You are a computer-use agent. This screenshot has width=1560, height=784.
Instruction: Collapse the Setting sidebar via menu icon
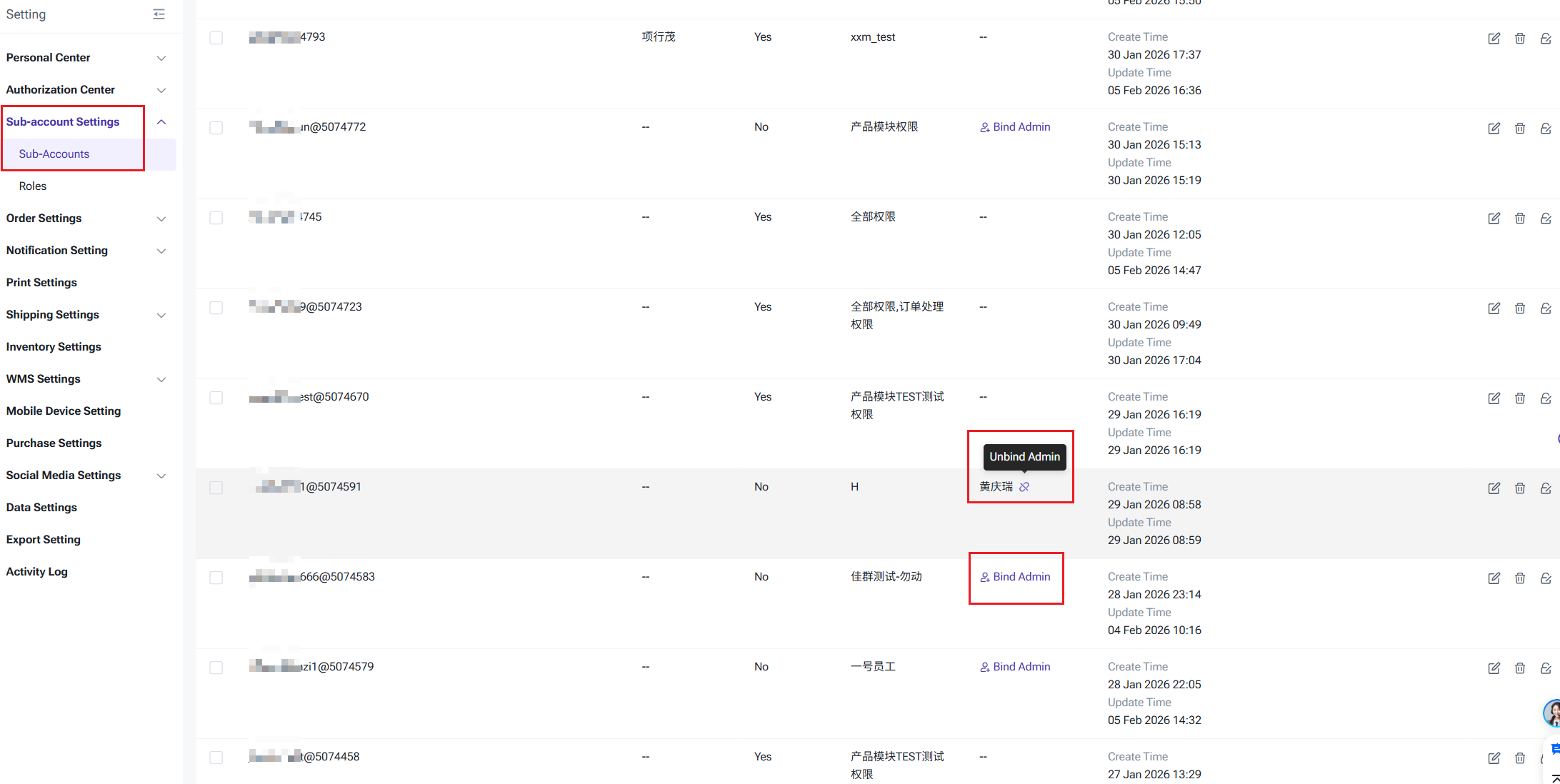159,14
